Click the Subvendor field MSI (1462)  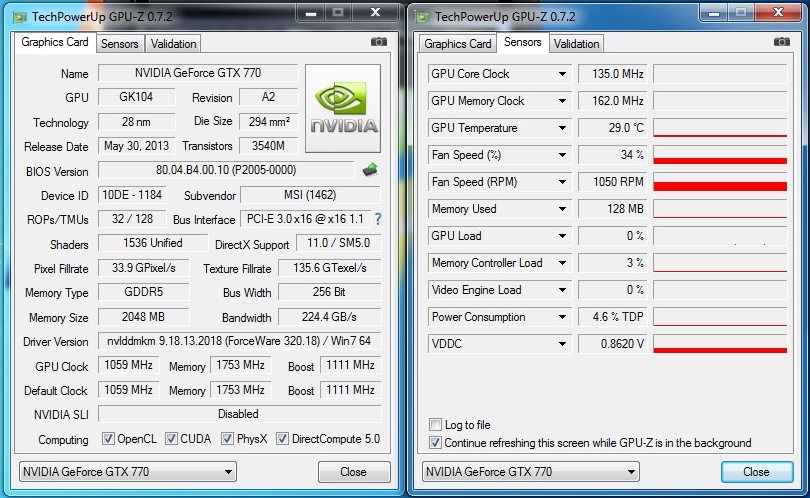coord(310,195)
